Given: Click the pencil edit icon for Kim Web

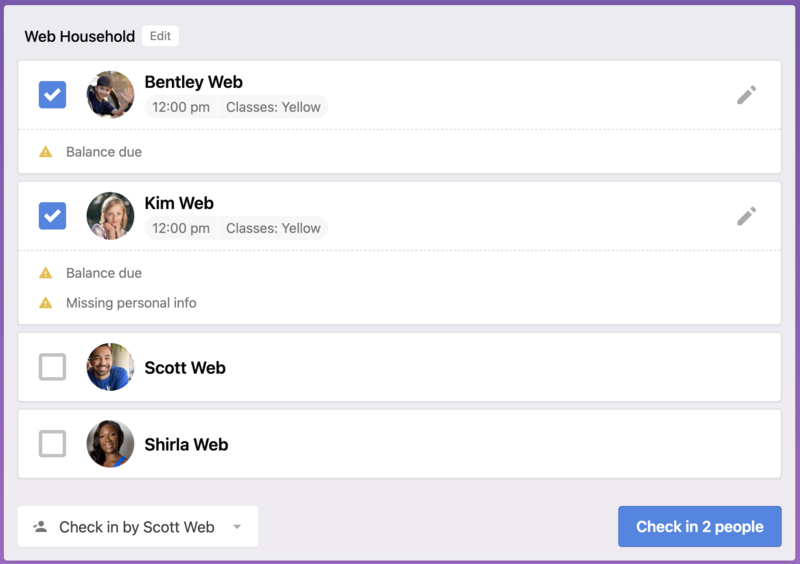Looking at the screenshot, I should 747,216.
